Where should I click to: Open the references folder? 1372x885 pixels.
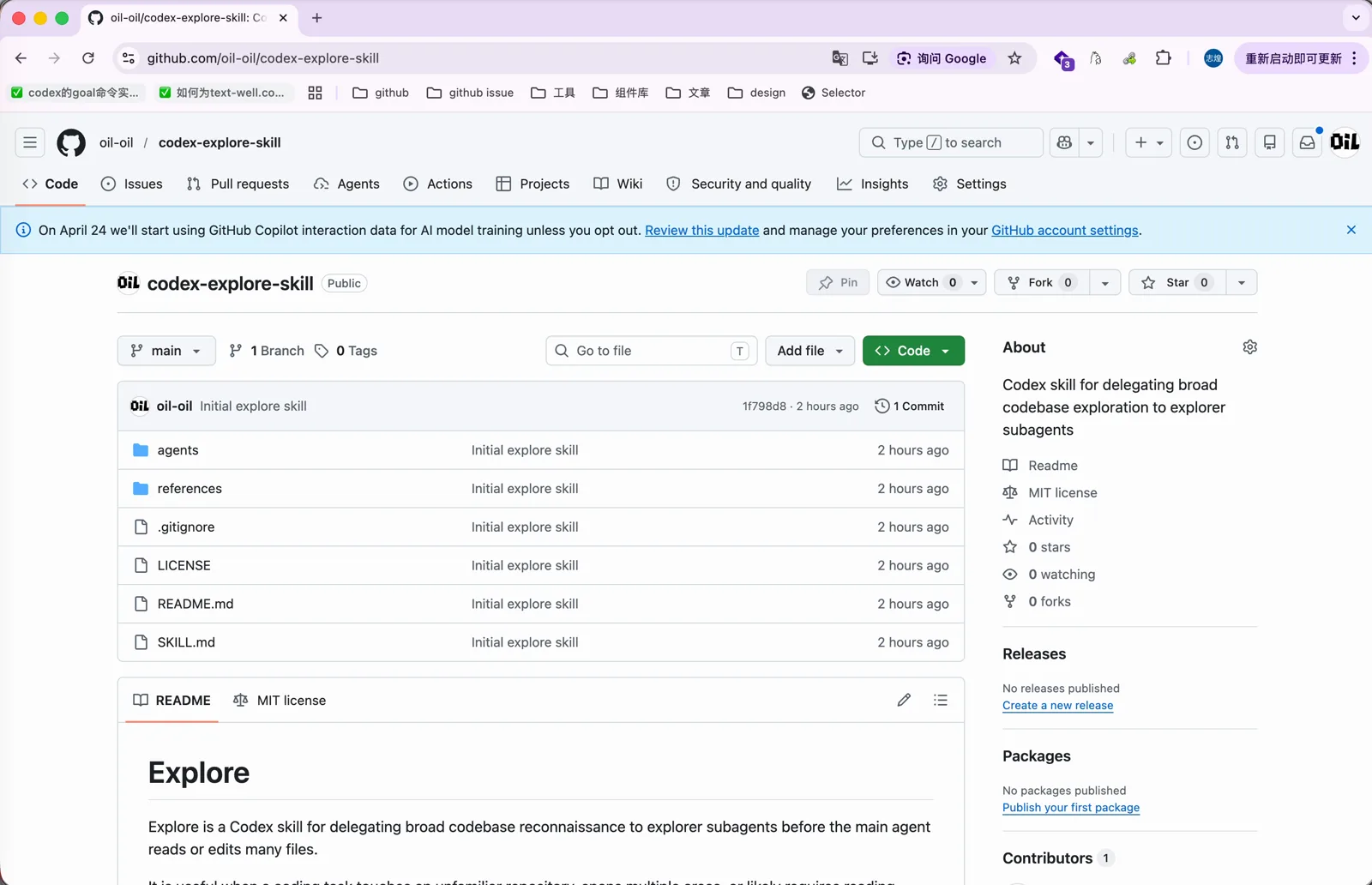tap(190, 489)
